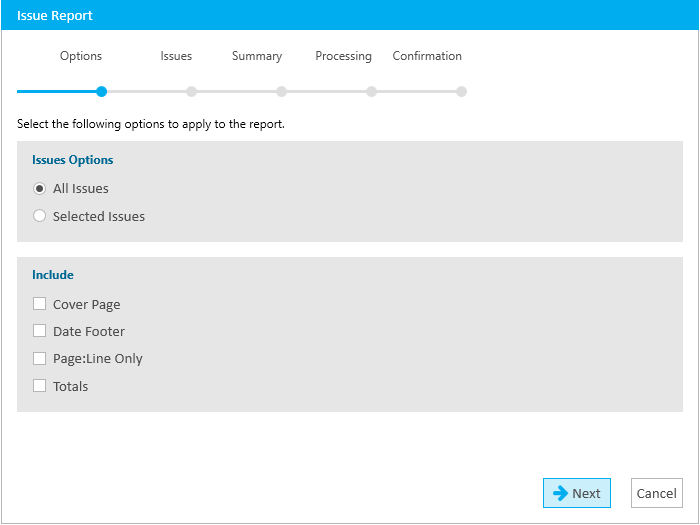Click the Summary step progress dot
The height and width of the screenshot is (525, 700).
(281, 92)
